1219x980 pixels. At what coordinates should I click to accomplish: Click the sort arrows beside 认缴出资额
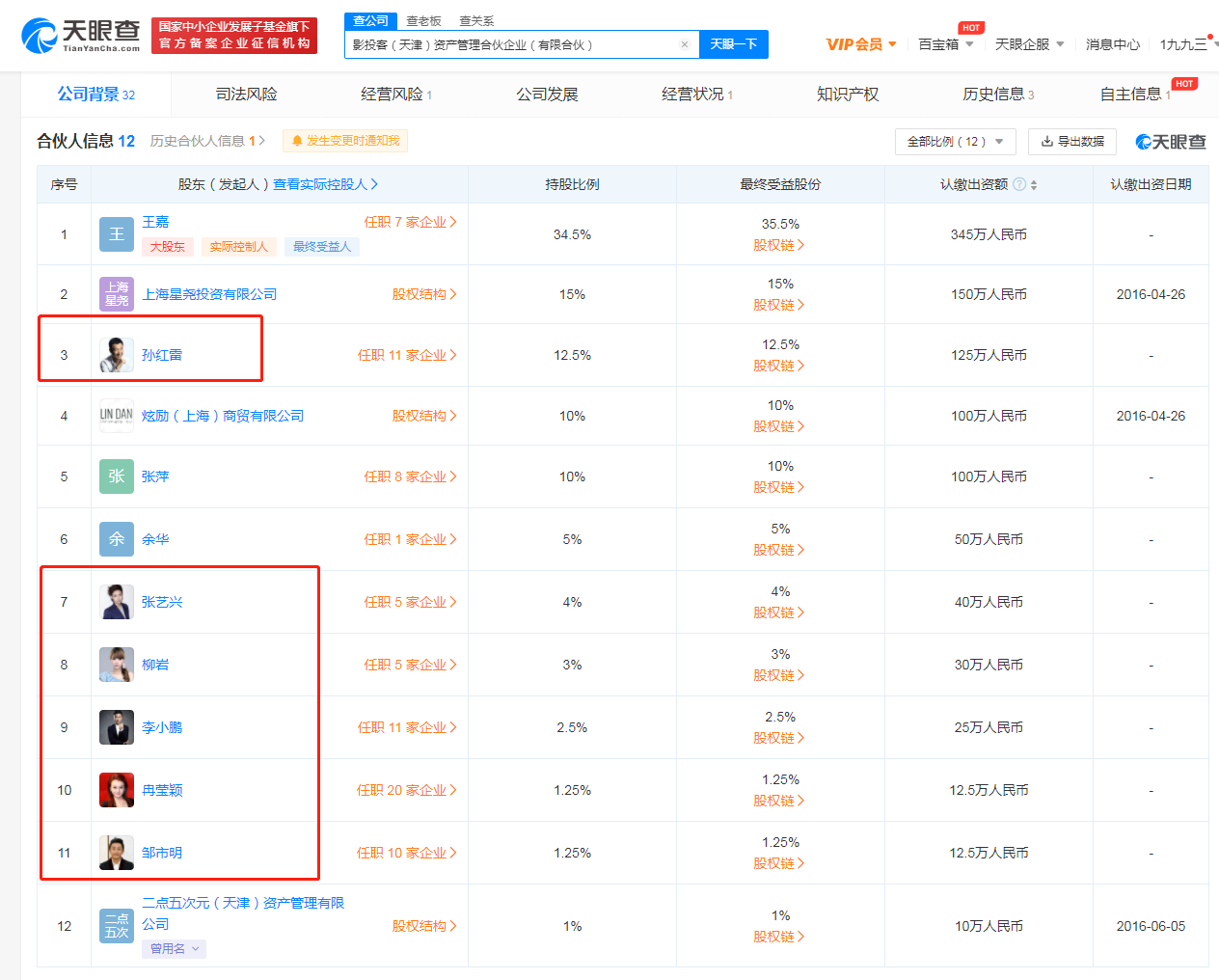point(1034,184)
